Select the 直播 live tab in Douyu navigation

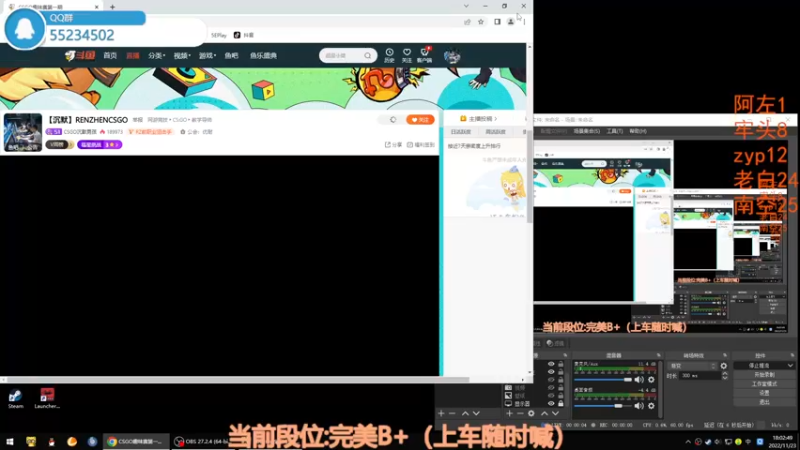click(x=133, y=55)
